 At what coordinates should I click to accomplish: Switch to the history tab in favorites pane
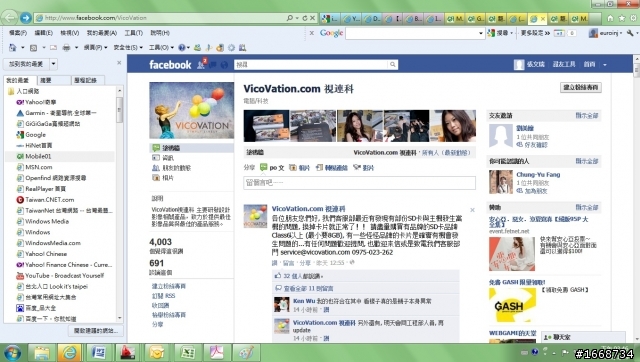(x=88, y=80)
